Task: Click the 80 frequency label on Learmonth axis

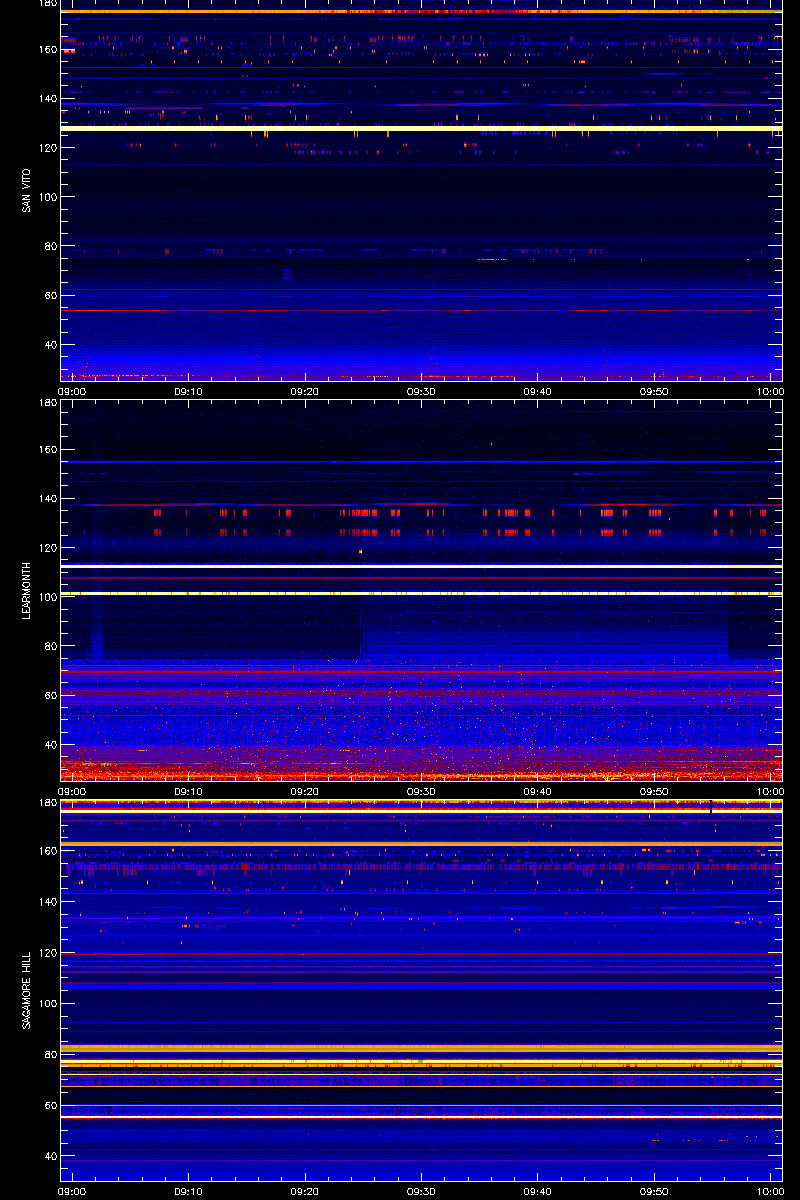Action: [x=49, y=646]
